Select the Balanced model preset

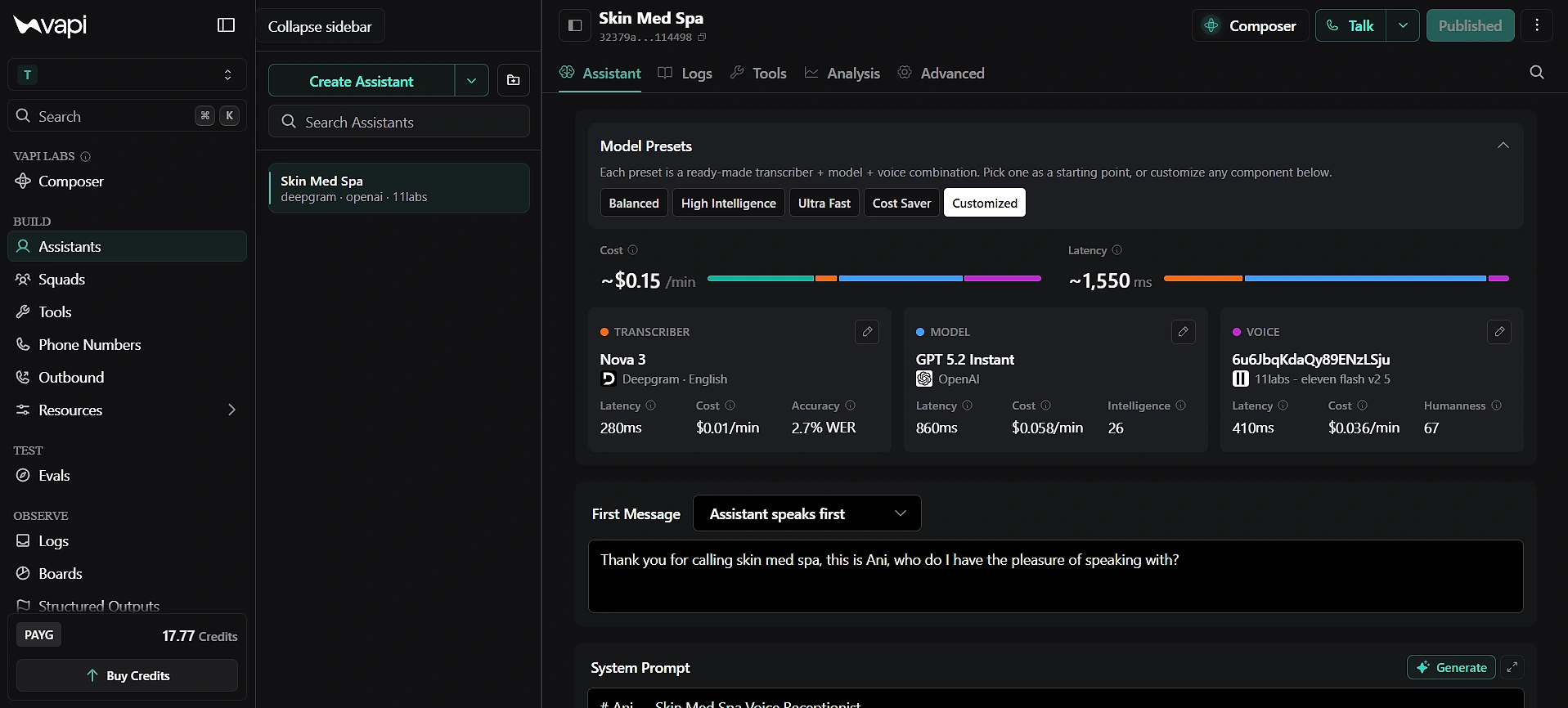(x=634, y=203)
